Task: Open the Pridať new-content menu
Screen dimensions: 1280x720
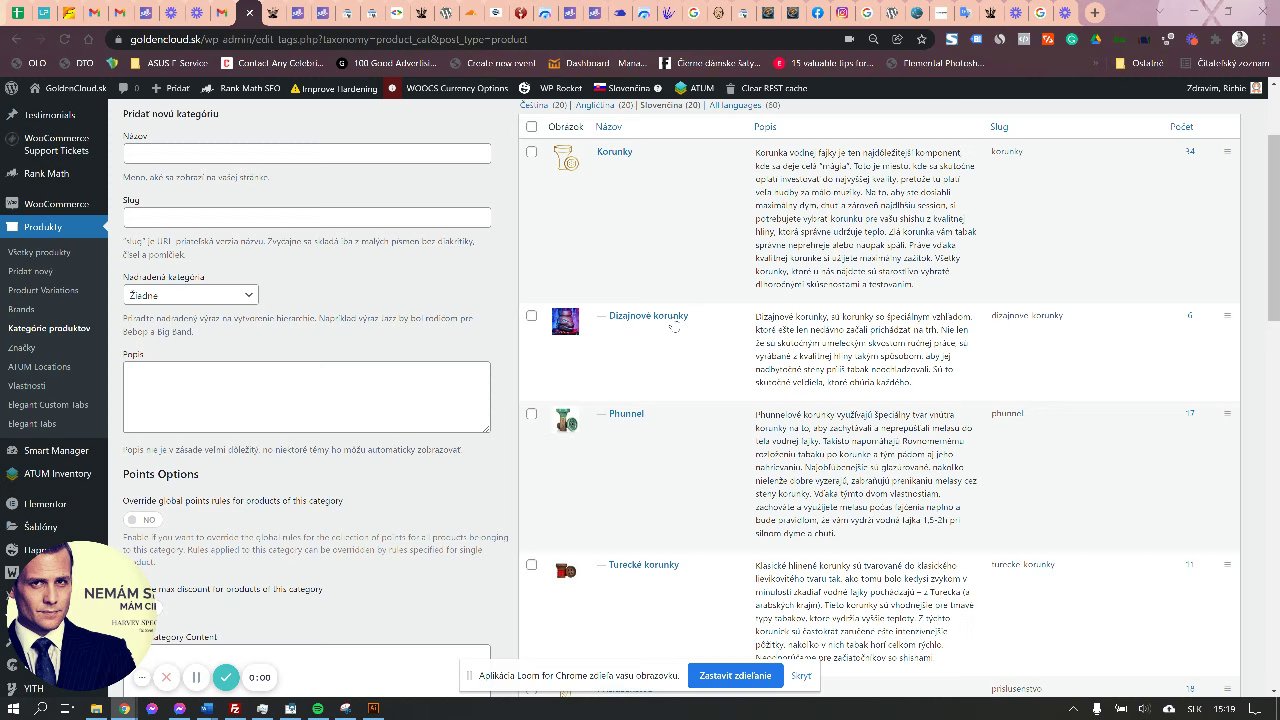Action: pyautogui.click(x=170, y=88)
